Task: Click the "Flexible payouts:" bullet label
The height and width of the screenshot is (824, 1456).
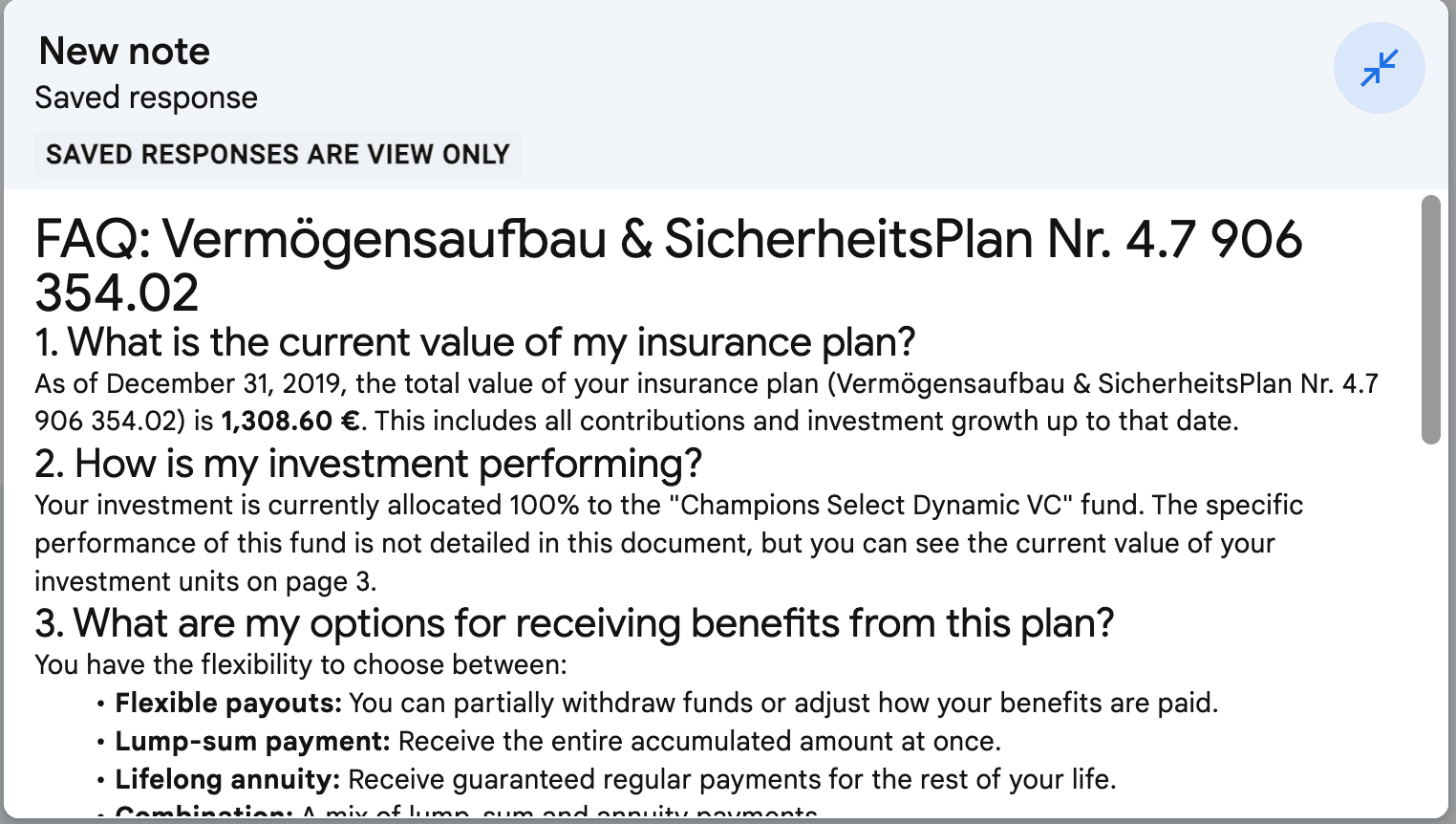Action: [x=228, y=703]
